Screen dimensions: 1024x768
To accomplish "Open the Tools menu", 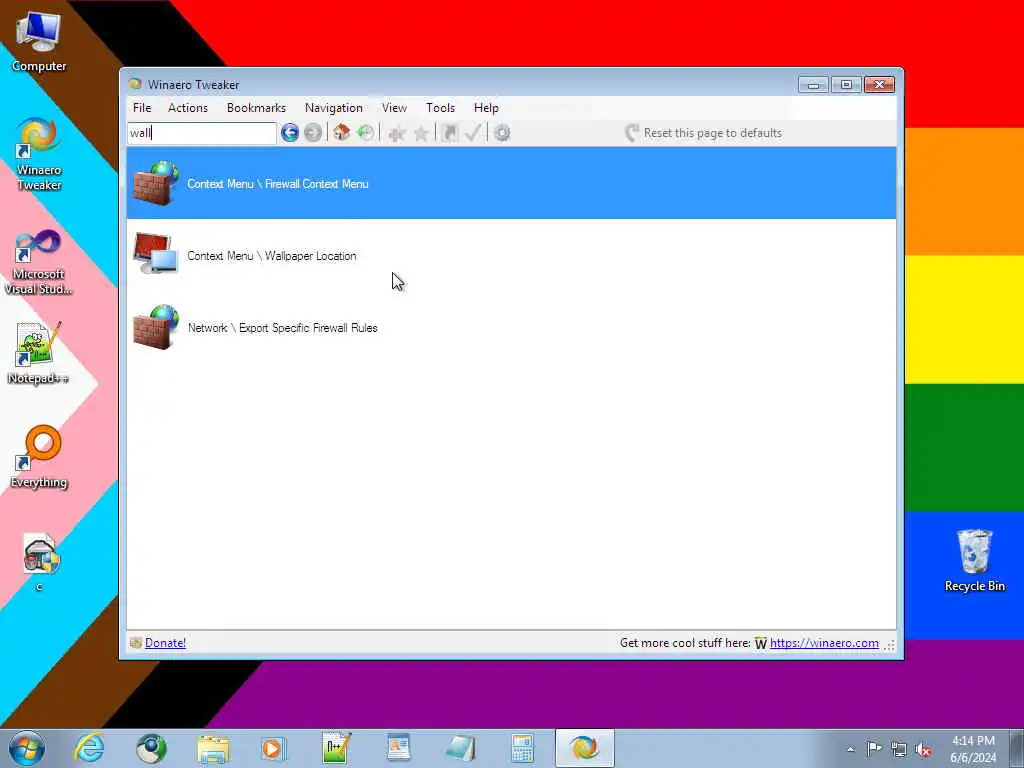I will (x=440, y=108).
